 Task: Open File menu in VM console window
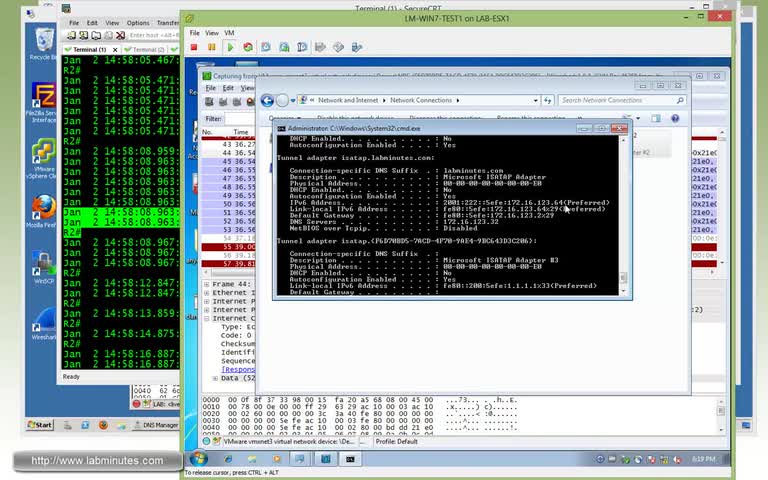[x=194, y=33]
